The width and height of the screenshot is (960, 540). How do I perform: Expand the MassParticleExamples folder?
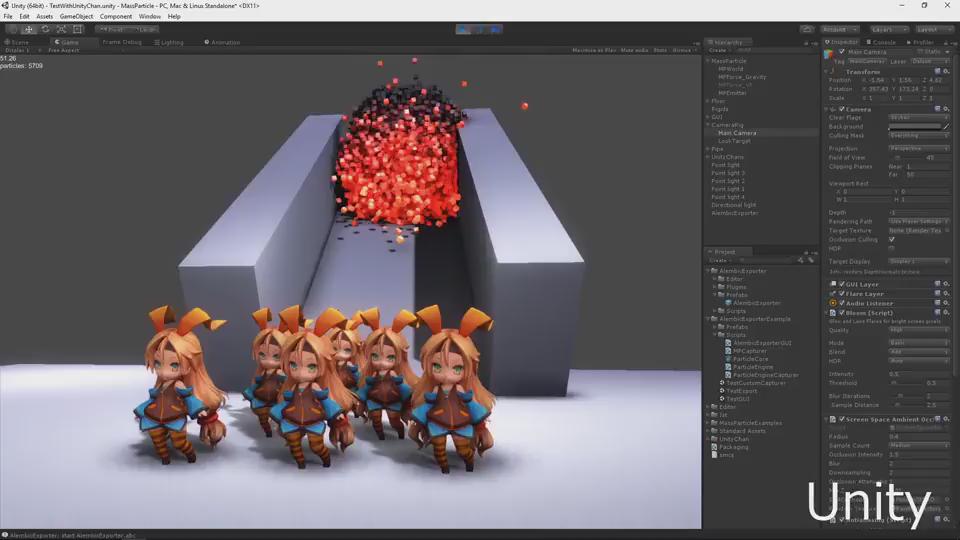click(708, 422)
